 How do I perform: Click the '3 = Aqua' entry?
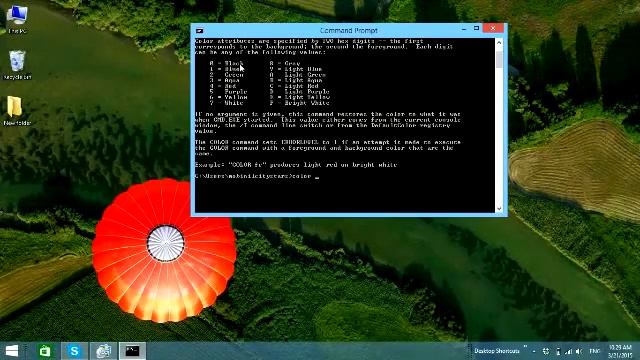(x=224, y=80)
